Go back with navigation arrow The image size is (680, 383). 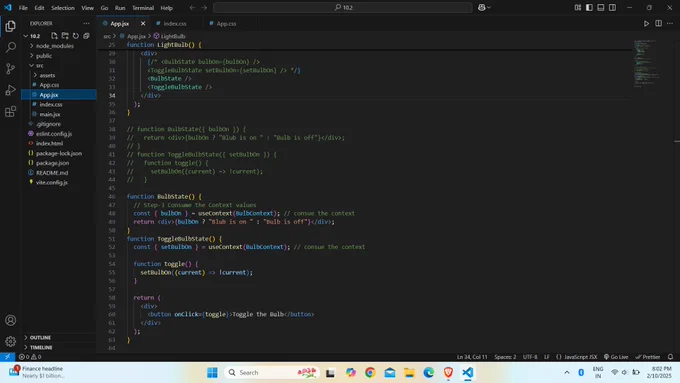[x=192, y=7]
